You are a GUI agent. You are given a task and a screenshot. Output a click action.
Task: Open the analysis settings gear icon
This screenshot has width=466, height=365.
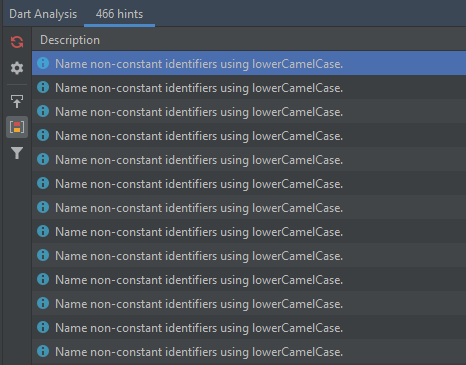point(17,68)
